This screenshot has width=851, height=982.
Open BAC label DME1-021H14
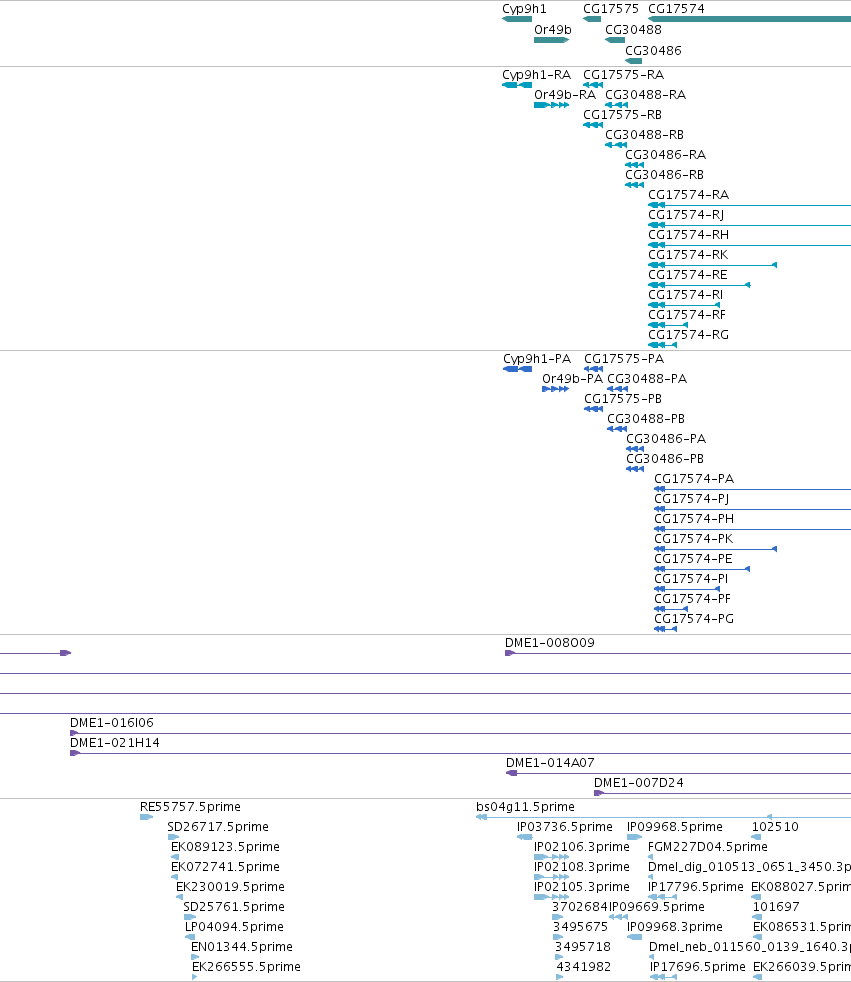pyautogui.click(x=115, y=743)
